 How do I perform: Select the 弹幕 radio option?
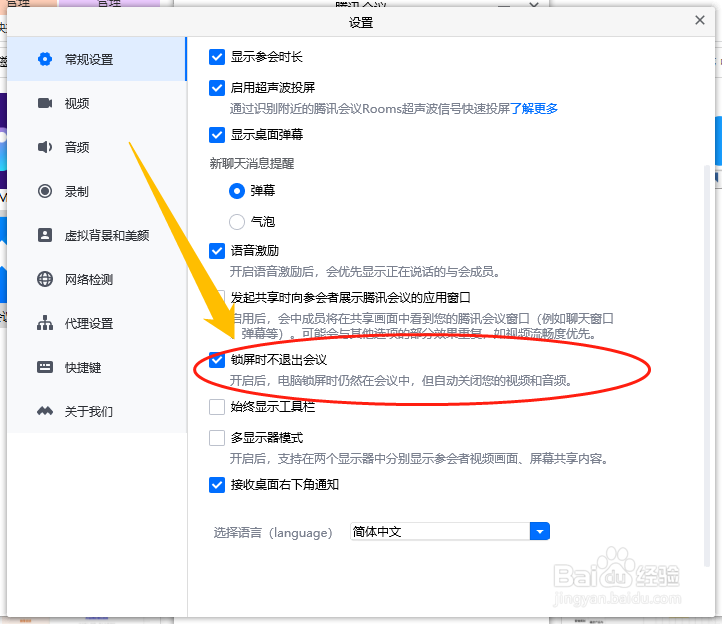(x=237, y=191)
